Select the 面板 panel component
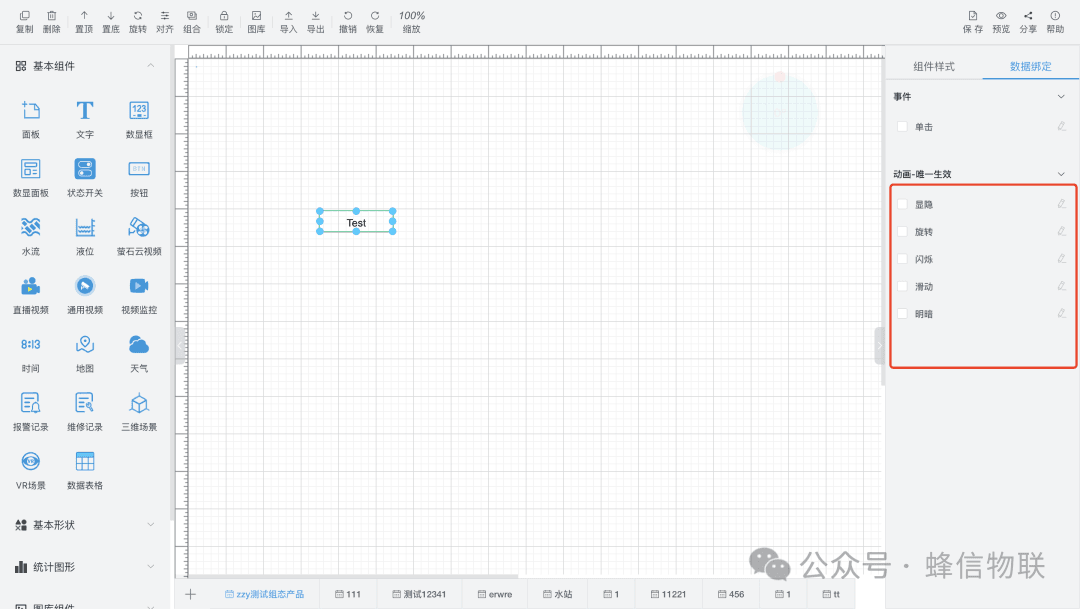This screenshot has width=1080, height=609. [x=31, y=119]
